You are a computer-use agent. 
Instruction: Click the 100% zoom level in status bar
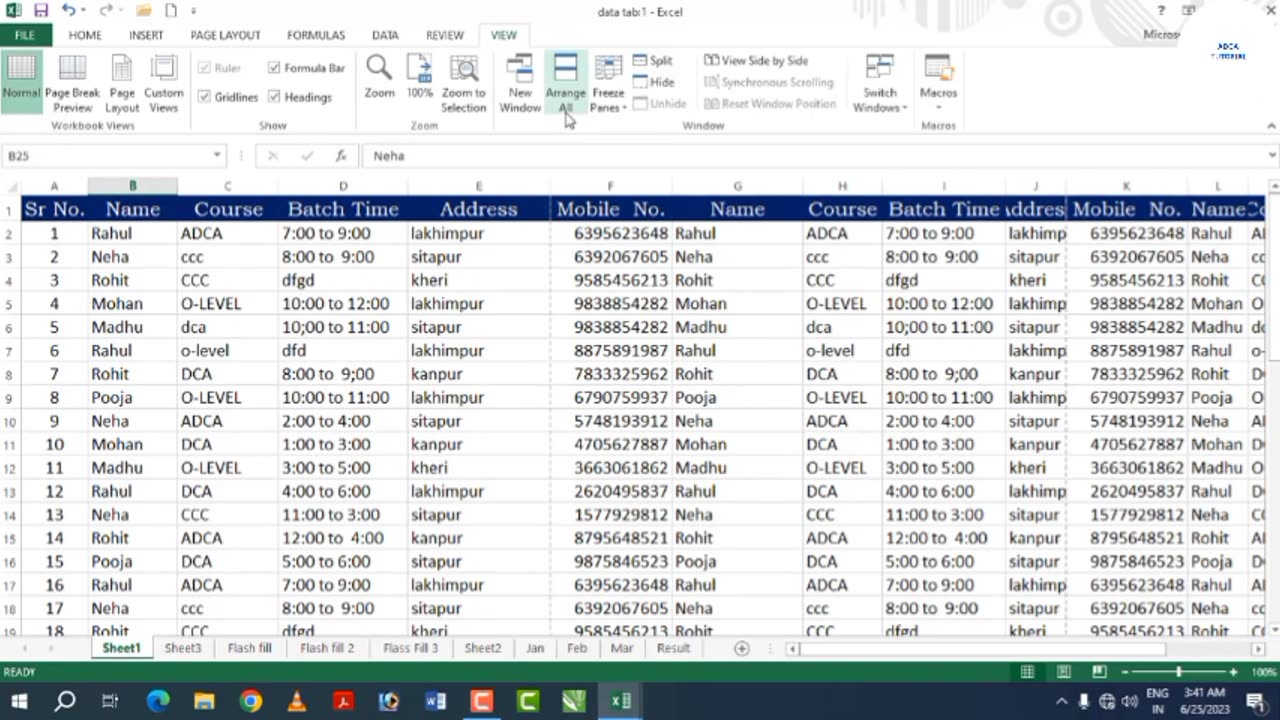[x=1264, y=672]
